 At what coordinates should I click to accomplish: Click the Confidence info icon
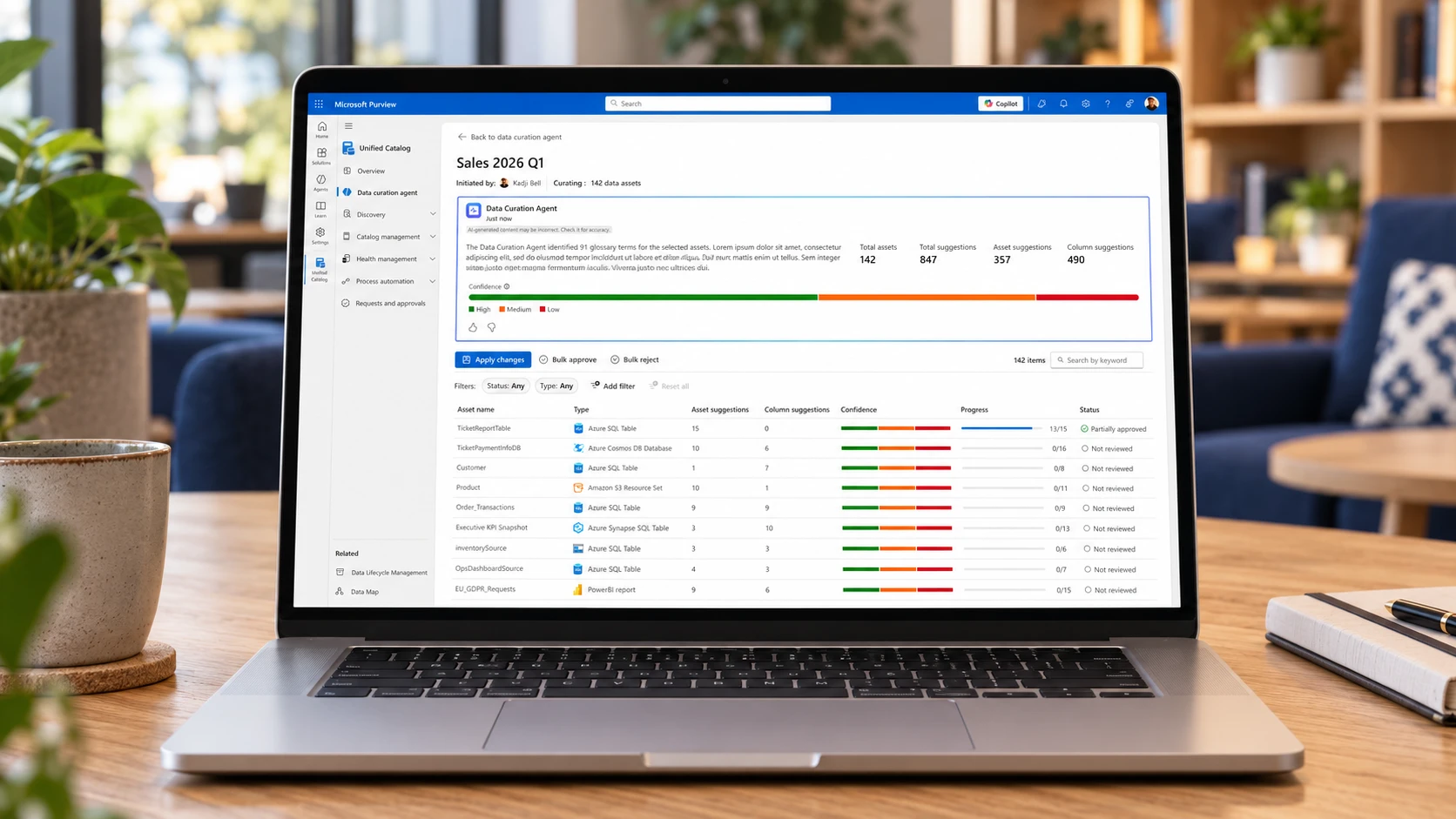(507, 286)
